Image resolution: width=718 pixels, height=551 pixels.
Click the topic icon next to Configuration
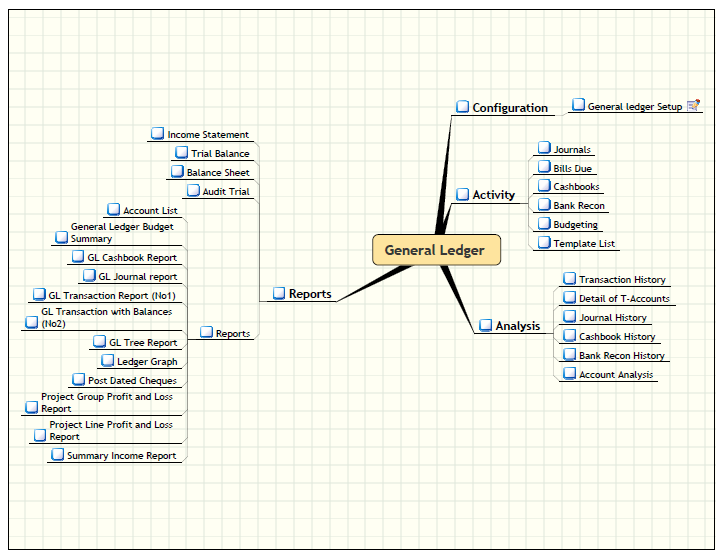(x=462, y=107)
